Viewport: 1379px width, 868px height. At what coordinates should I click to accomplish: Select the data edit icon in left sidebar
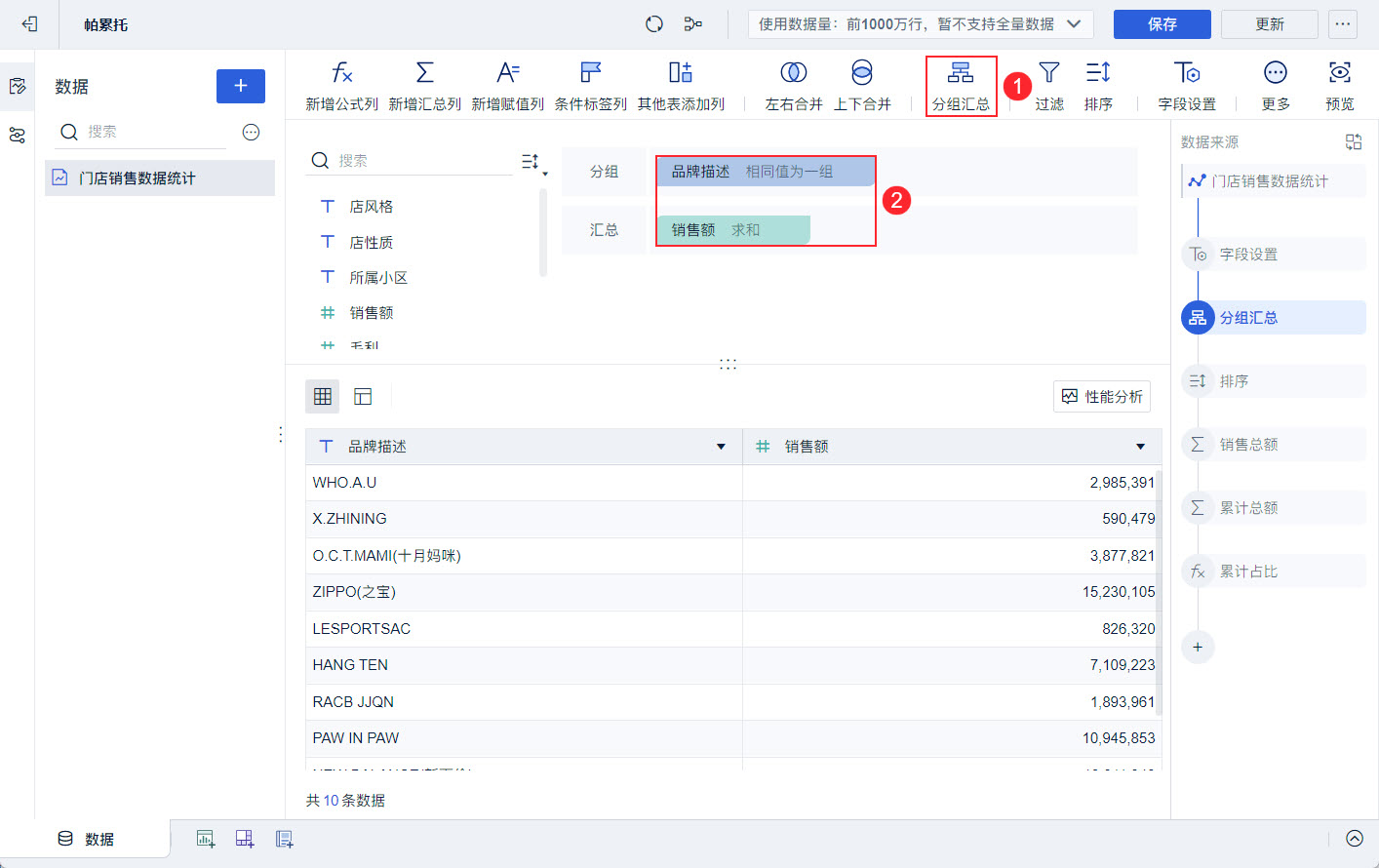(x=18, y=87)
